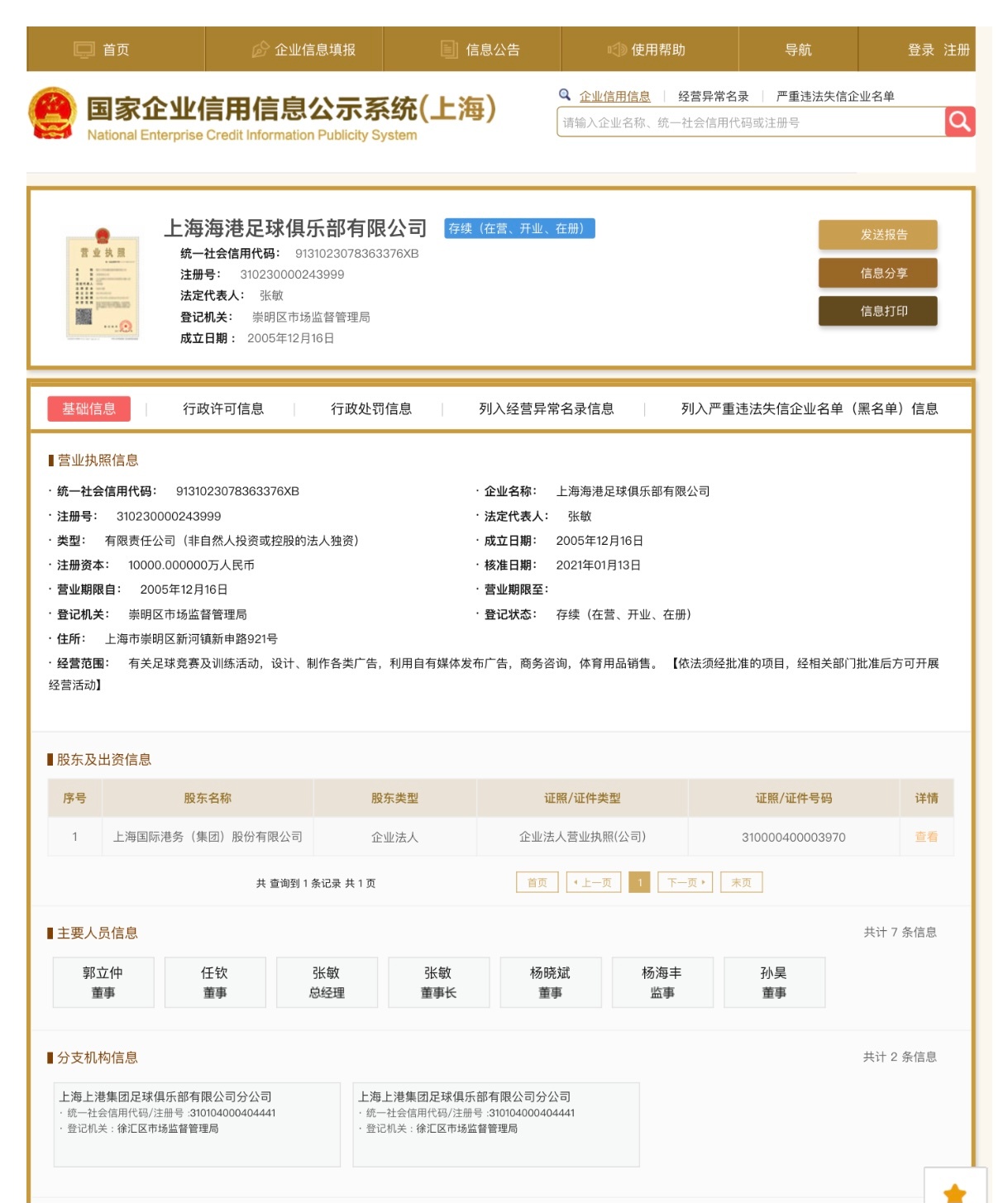Click the 下一页 pagination button
Image resolution: width=1008 pixels, height=1203 pixels.
pos(686,882)
